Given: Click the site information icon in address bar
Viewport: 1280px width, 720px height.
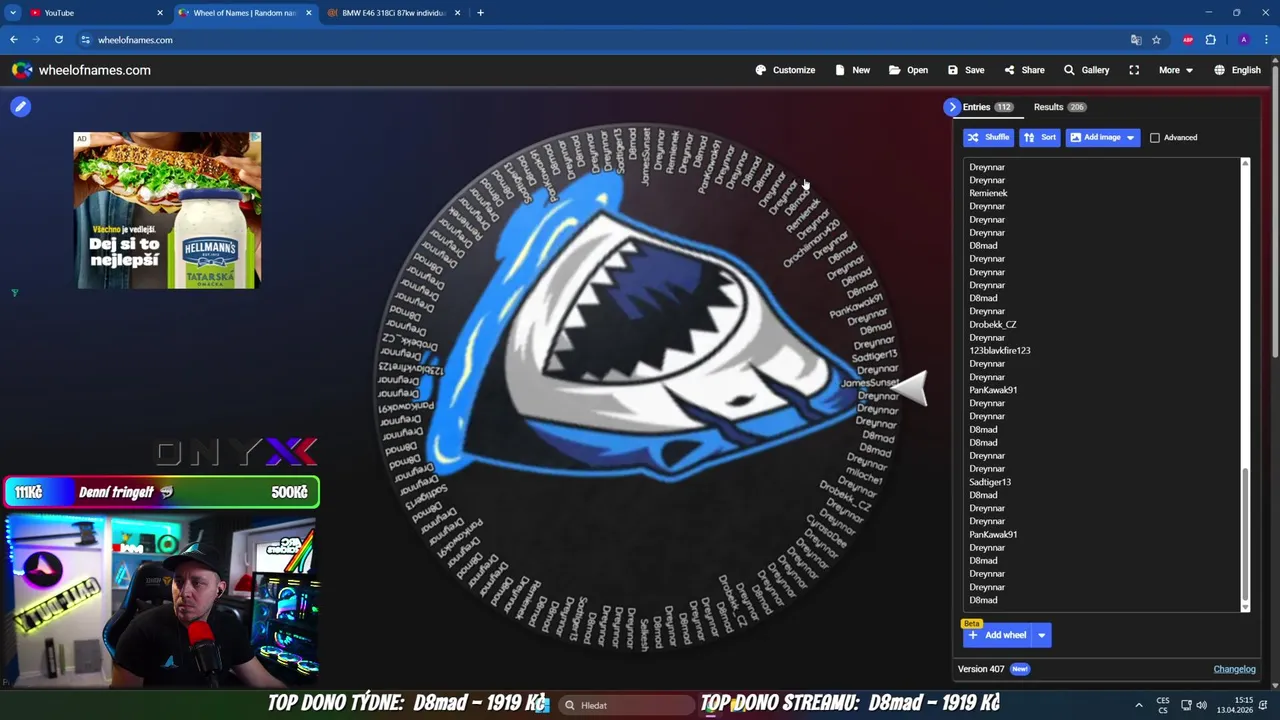Looking at the screenshot, I should (x=85, y=40).
